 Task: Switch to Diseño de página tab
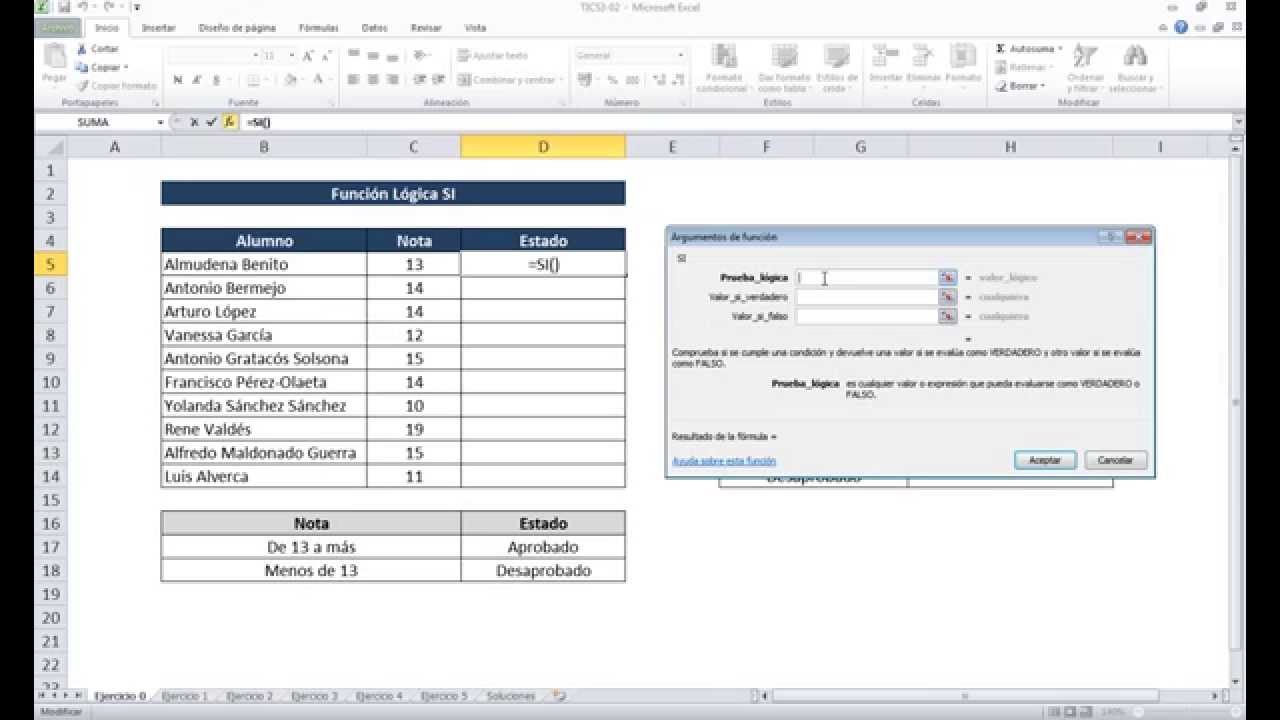(x=236, y=28)
